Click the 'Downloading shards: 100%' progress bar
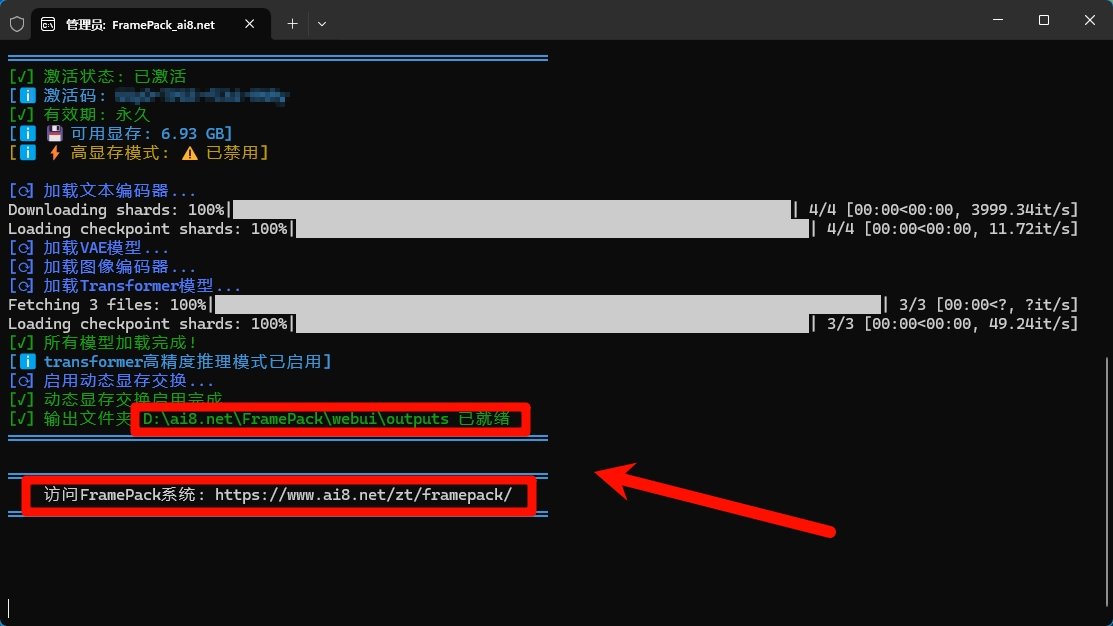 pyautogui.click(x=511, y=209)
